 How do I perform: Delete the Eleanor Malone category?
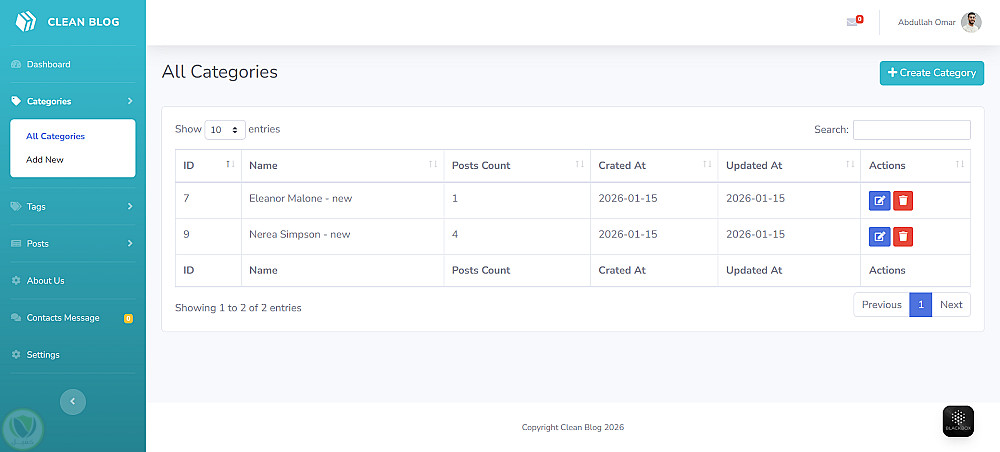click(903, 200)
